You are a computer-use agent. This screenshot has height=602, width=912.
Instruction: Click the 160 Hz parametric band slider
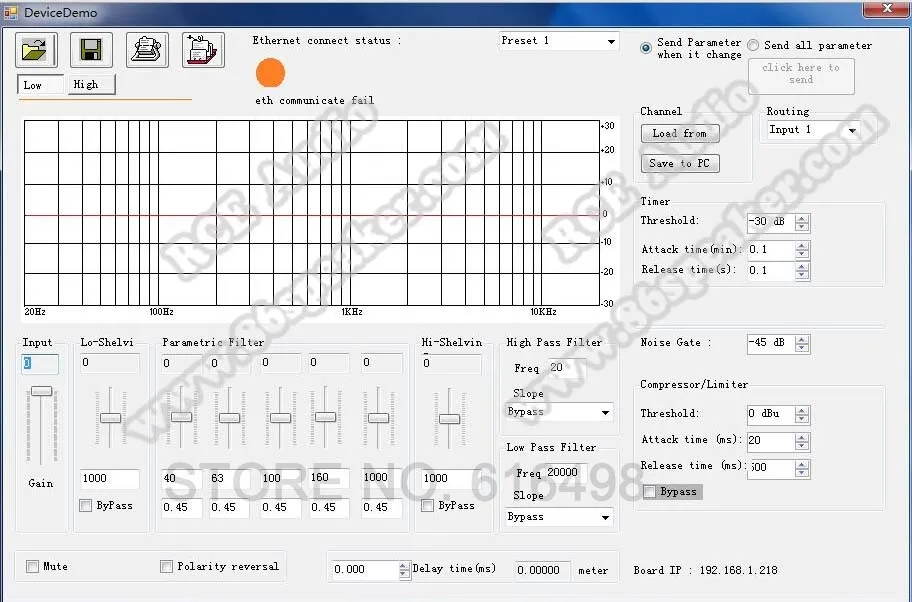tap(325, 416)
